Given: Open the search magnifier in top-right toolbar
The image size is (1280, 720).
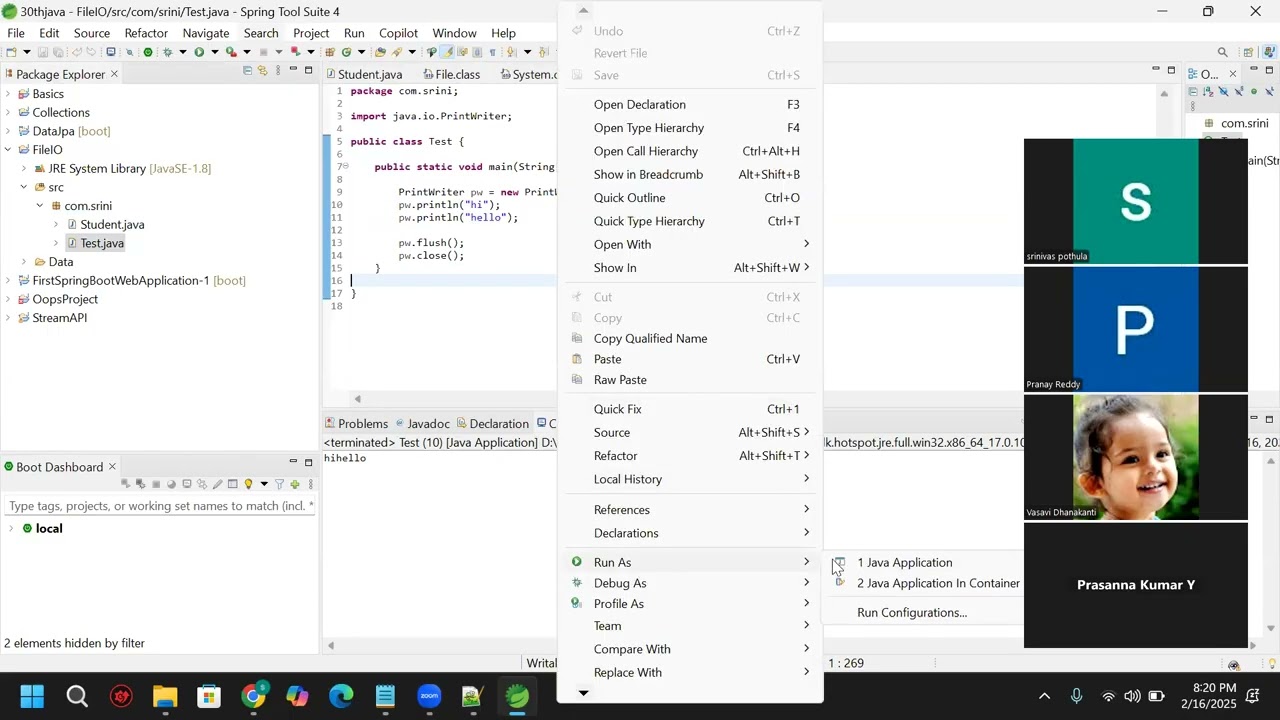Looking at the screenshot, I should click(1222, 52).
